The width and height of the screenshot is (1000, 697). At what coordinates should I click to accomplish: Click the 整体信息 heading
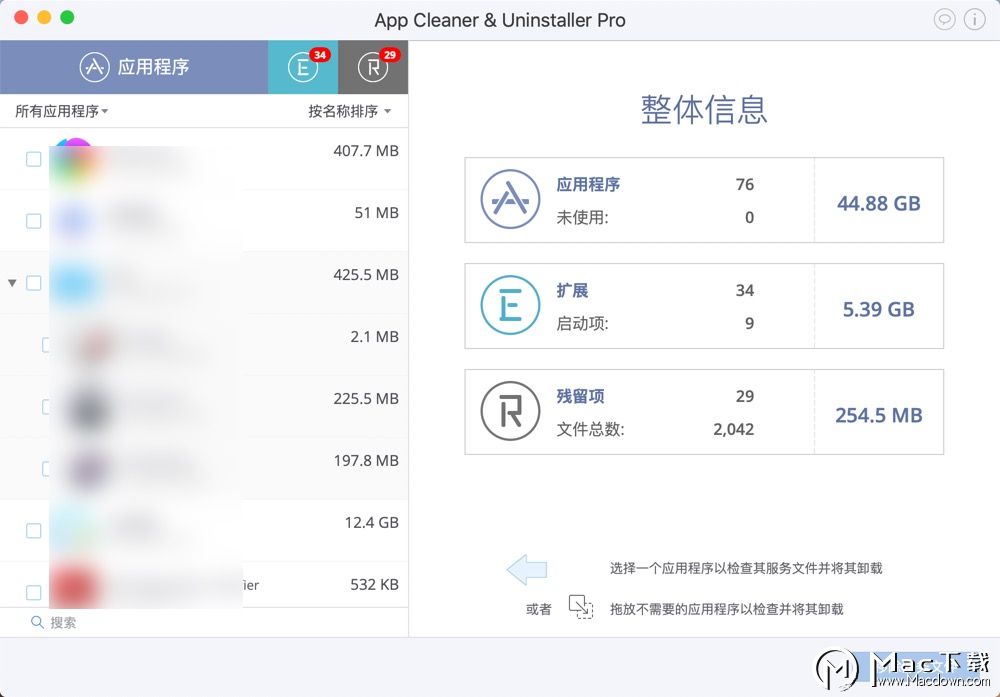704,109
